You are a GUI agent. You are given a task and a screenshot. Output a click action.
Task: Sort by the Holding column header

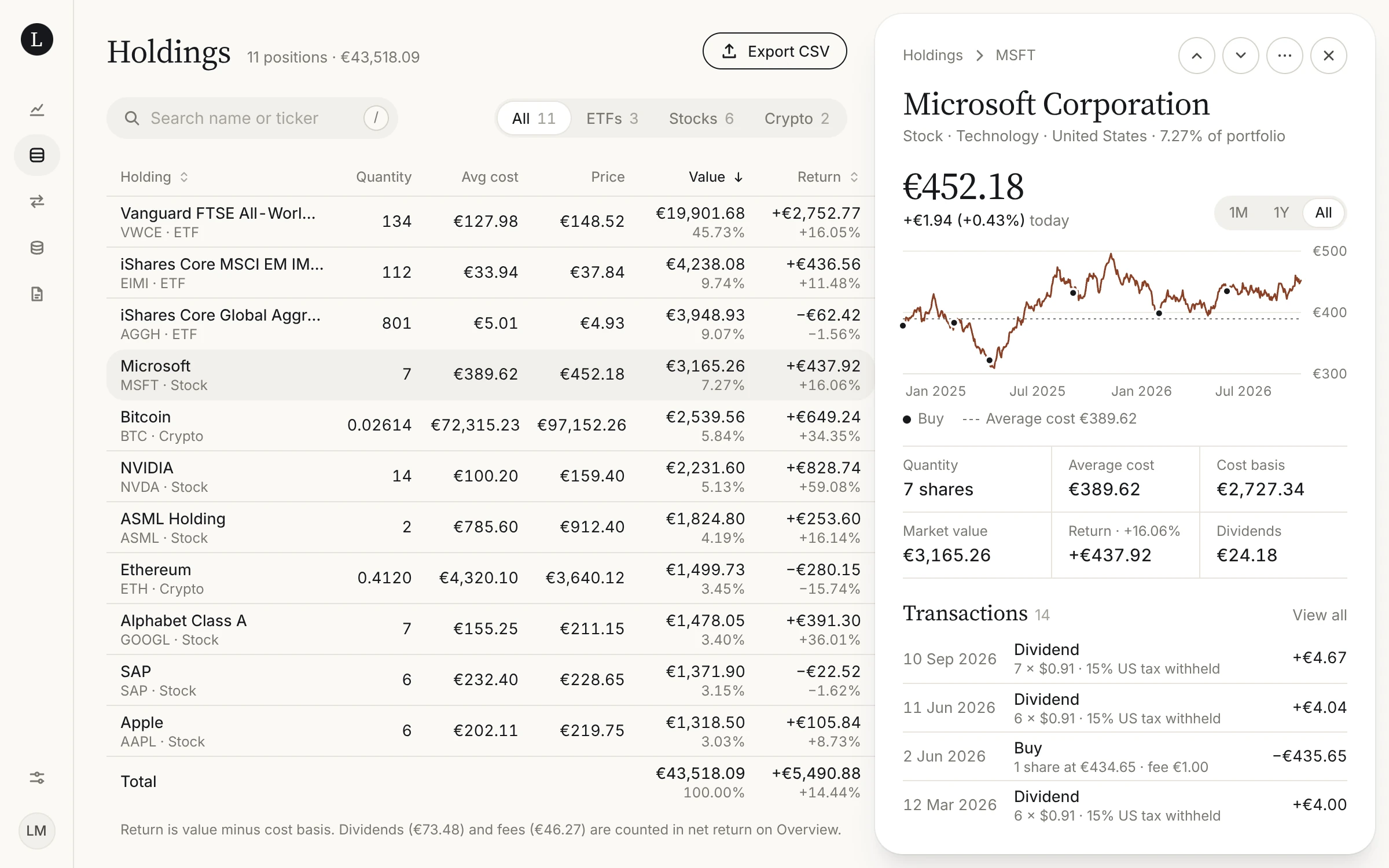point(155,177)
